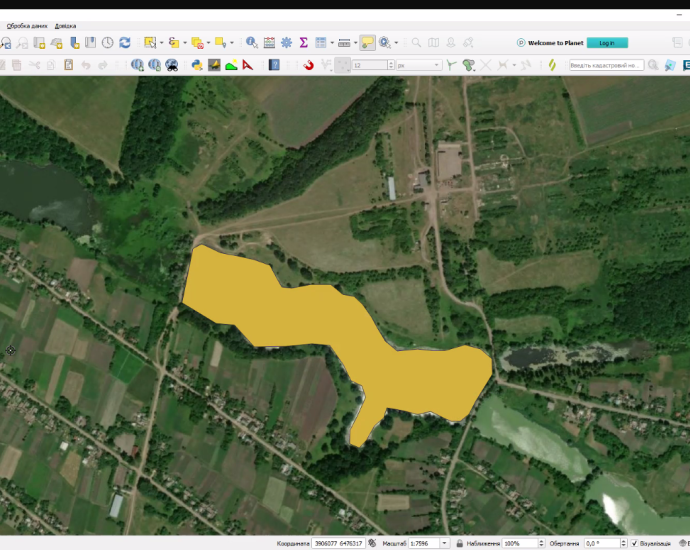Click the Statistical Summary sigma icon
The image size is (690, 550).
[x=303, y=43]
